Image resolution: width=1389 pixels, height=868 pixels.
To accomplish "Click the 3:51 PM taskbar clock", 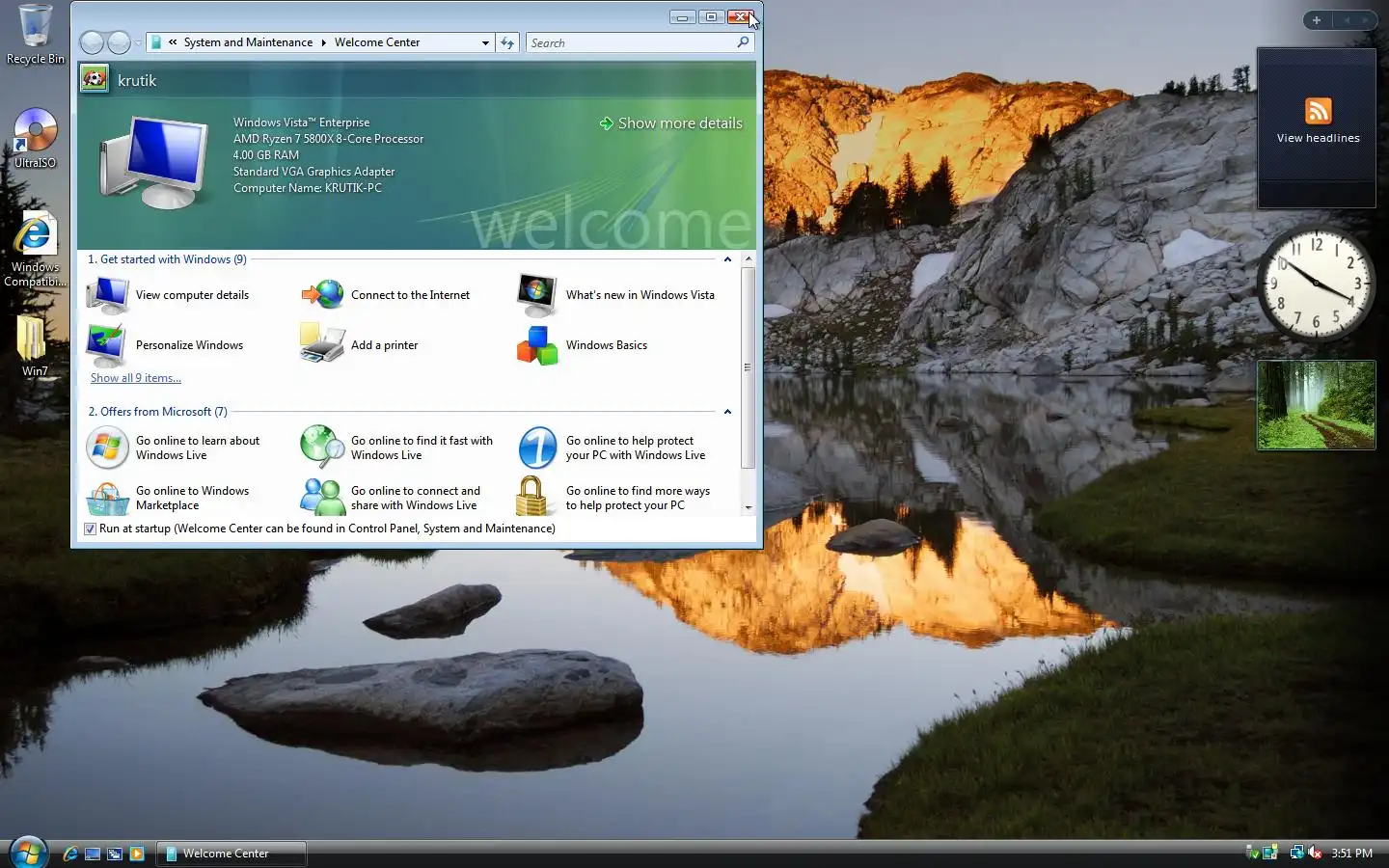I will [x=1351, y=854].
